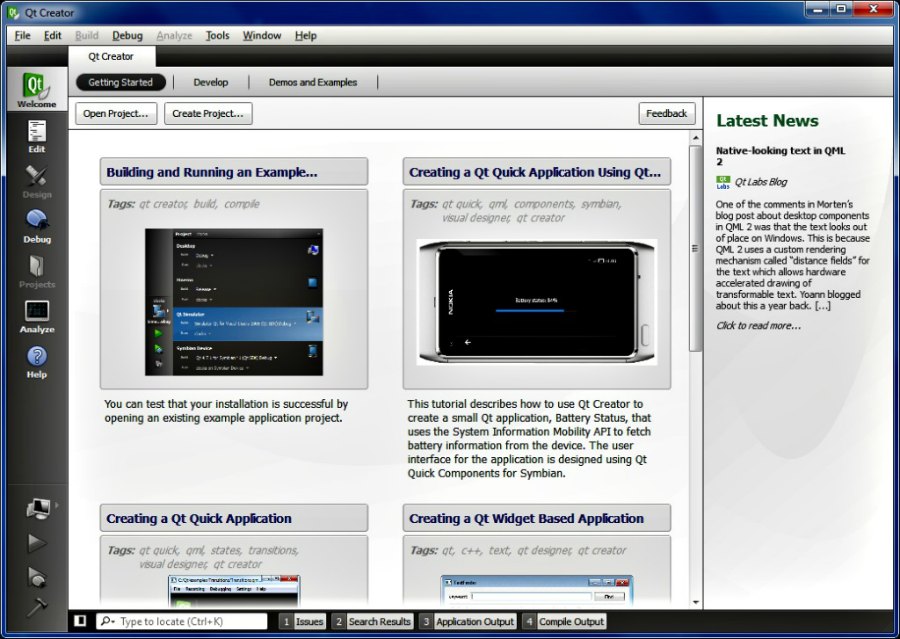Image resolution: width=900 pixels, height=639 pixels.
Task: Go to Projects mode
Action: coord(36,272)
